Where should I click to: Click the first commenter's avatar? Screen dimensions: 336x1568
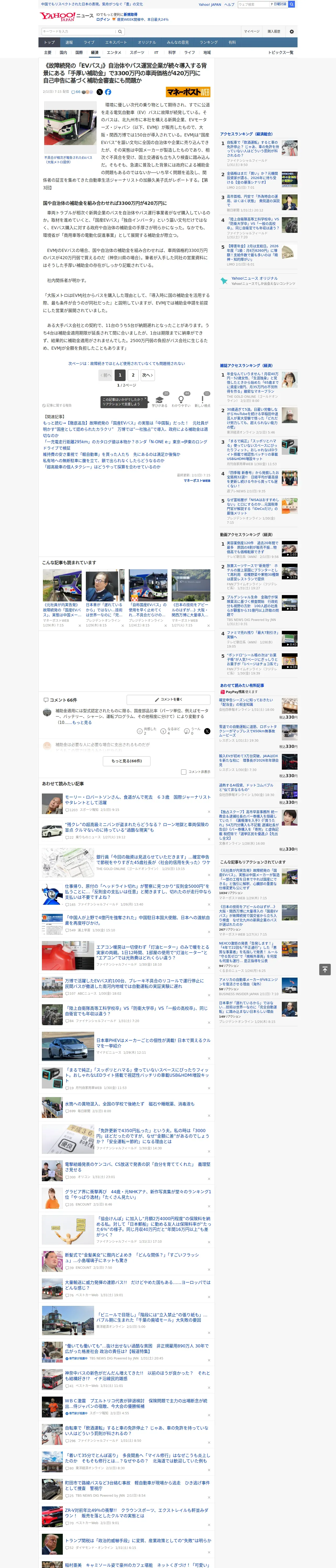click(x=47, y=712)
